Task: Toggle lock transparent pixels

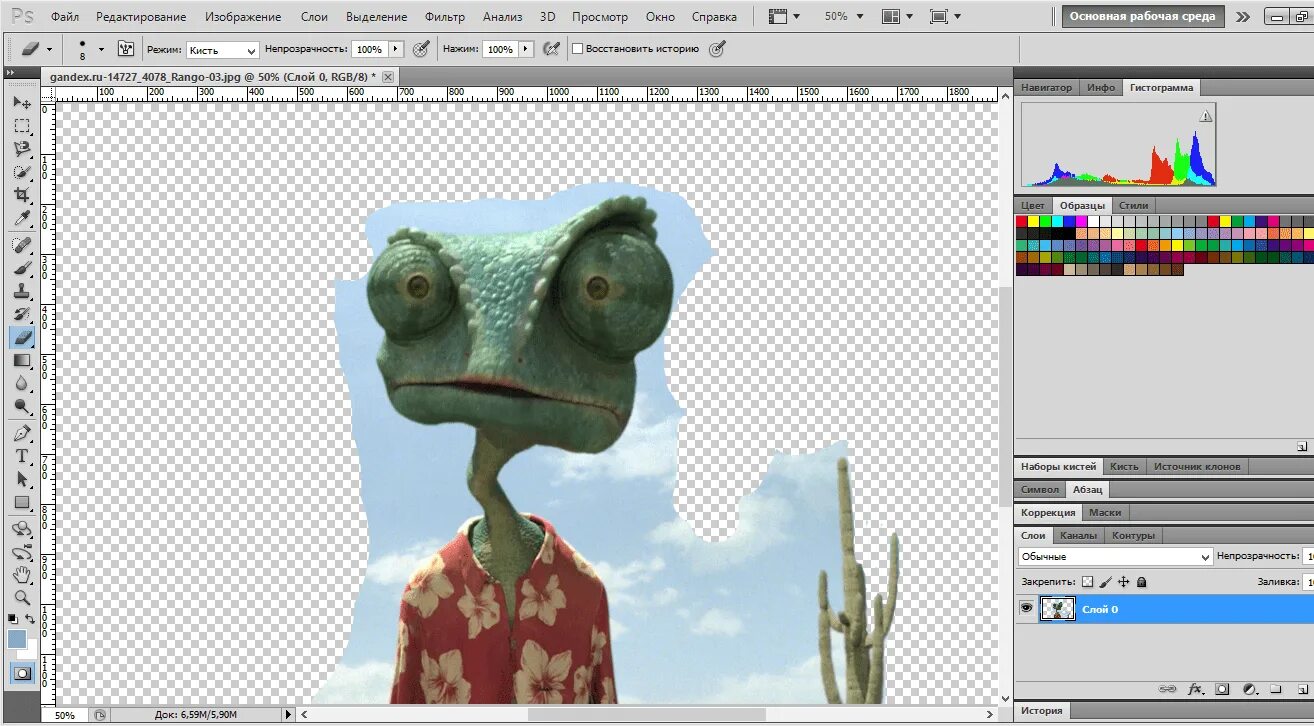Action: (1087, 581)
